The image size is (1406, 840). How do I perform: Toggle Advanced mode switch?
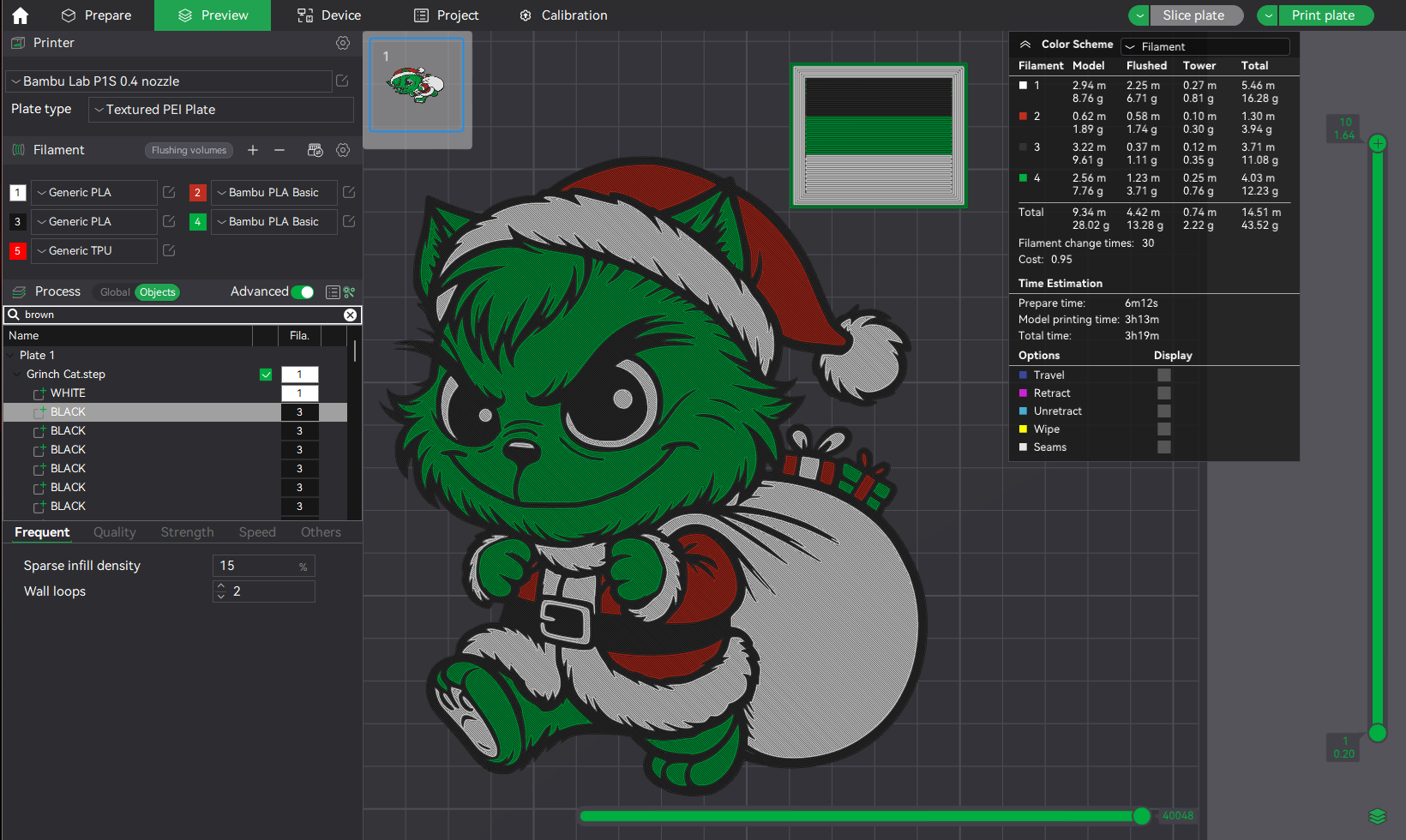pos(303,292)
